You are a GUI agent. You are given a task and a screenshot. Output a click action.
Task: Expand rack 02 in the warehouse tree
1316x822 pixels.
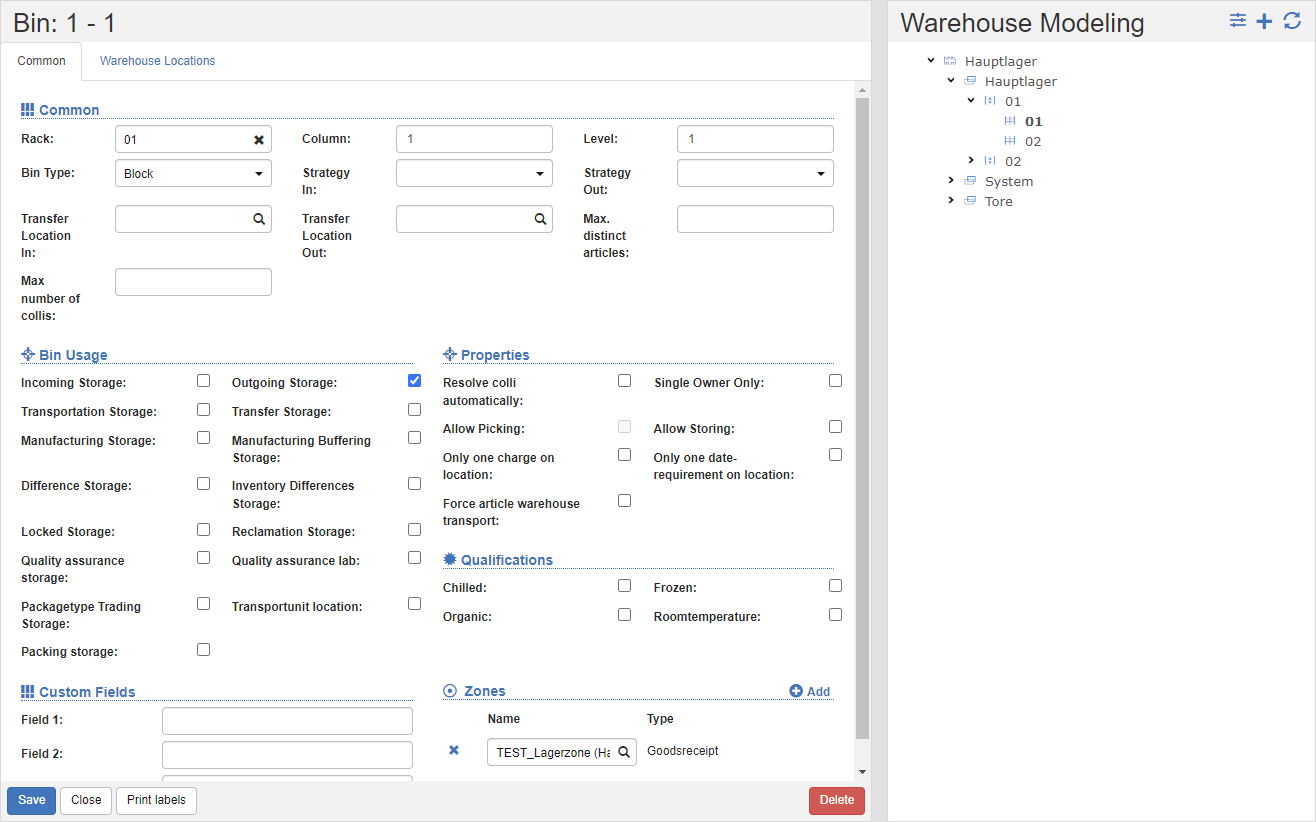click(971, 161)
